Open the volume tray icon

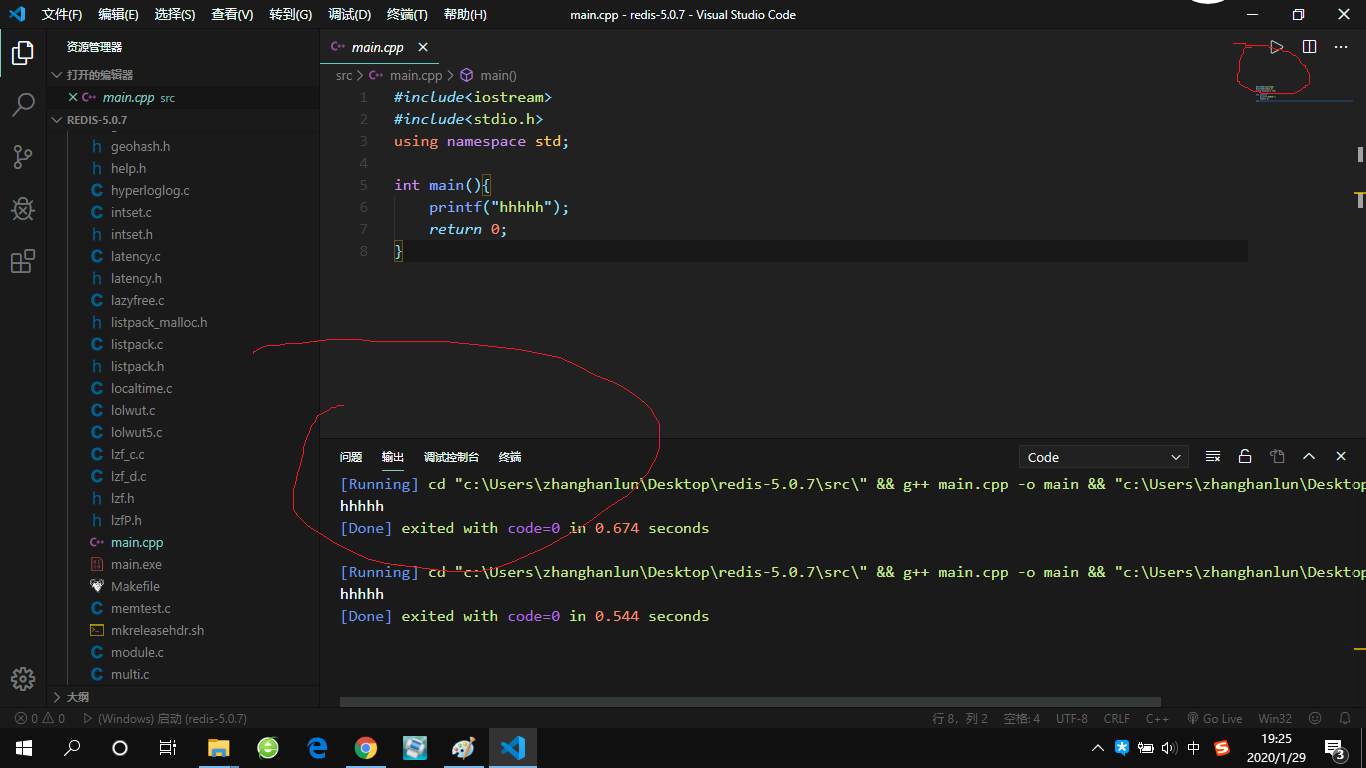point(1170,748)
